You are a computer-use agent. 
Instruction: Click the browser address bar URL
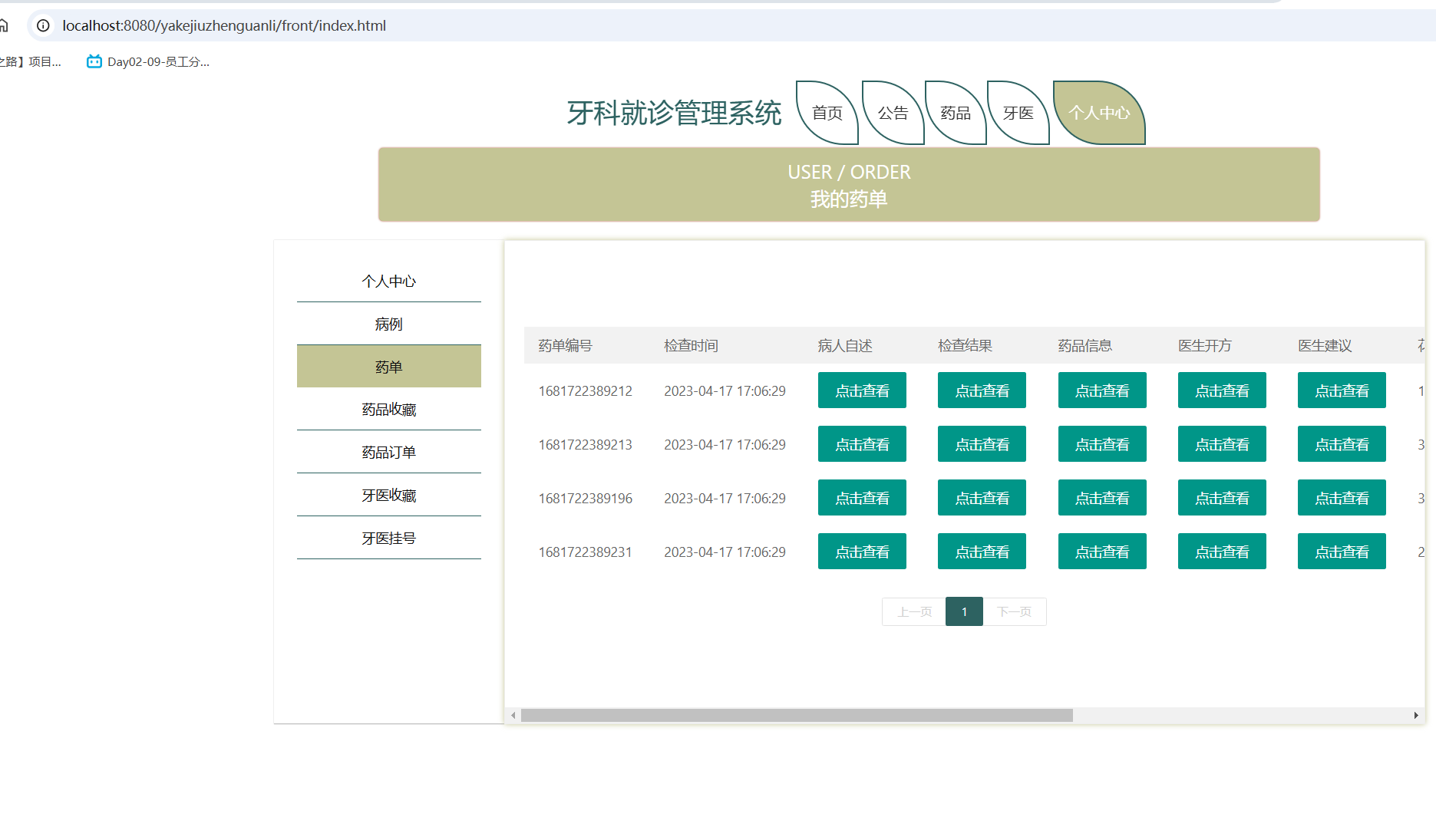click(x=224, y=25)
